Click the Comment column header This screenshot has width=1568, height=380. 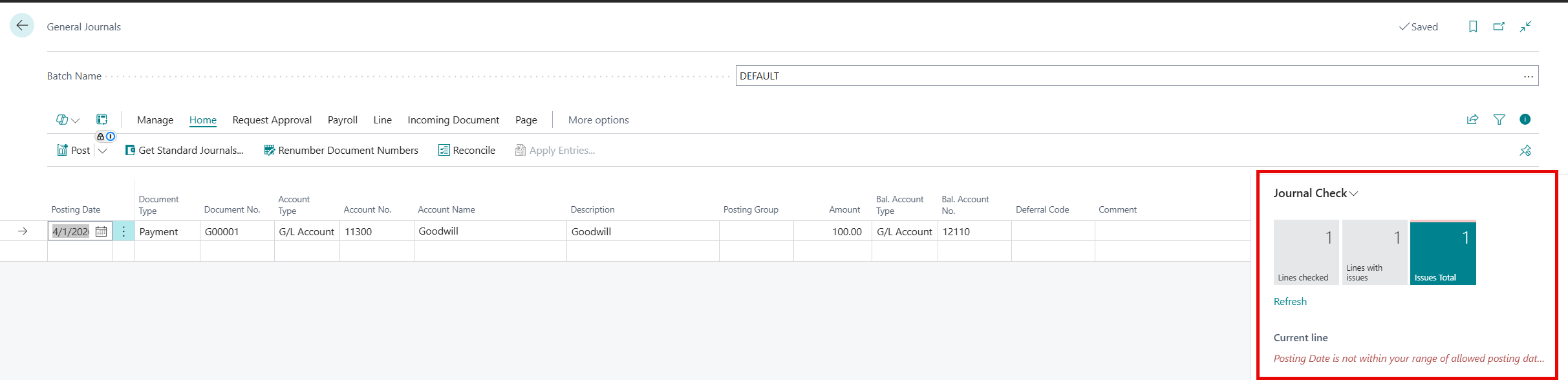point(1117,209)
